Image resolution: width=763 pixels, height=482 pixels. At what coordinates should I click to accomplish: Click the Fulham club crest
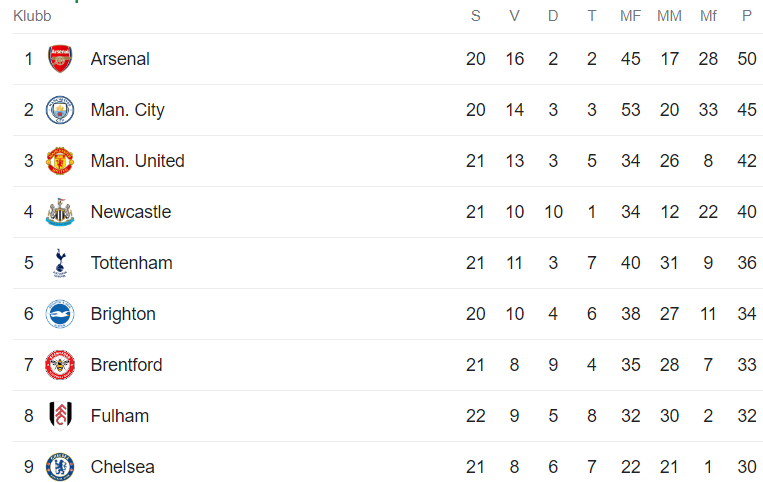tap(60, 416)
